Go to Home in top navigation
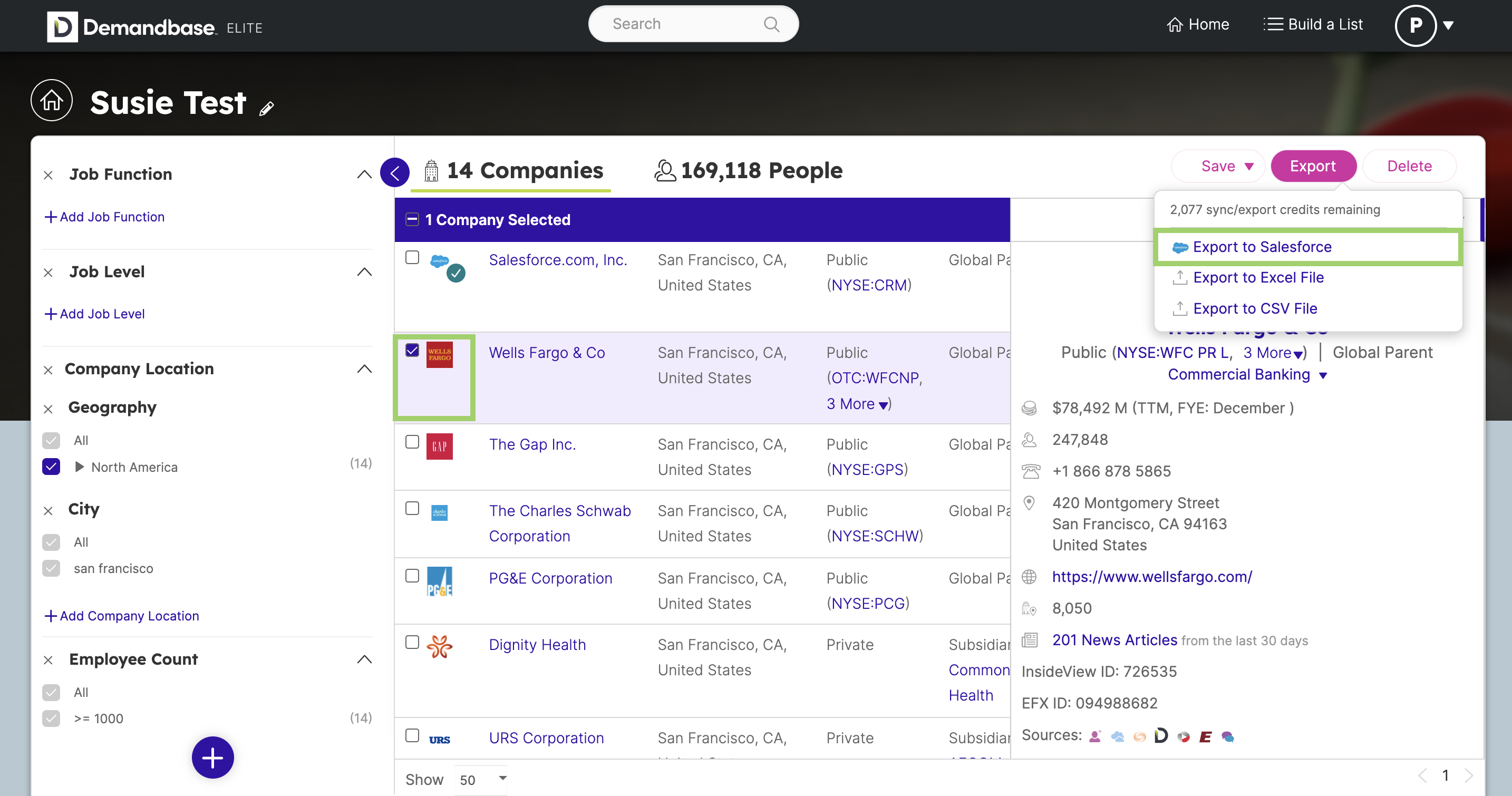The height and width of the screenshot is (796, 1512). pyautogui.click(x=1198, y=24)
